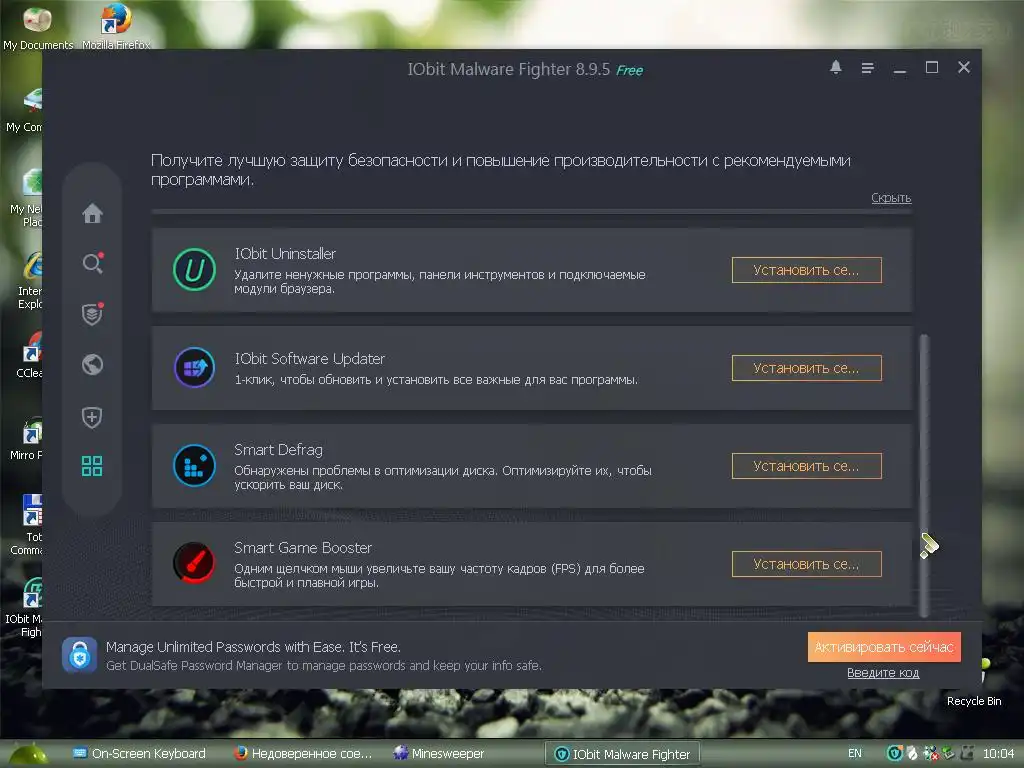Click the IObit Uninstaller green U icon
The width and height of the screenshot is (1024, 768).
click(x=194, y=269)
